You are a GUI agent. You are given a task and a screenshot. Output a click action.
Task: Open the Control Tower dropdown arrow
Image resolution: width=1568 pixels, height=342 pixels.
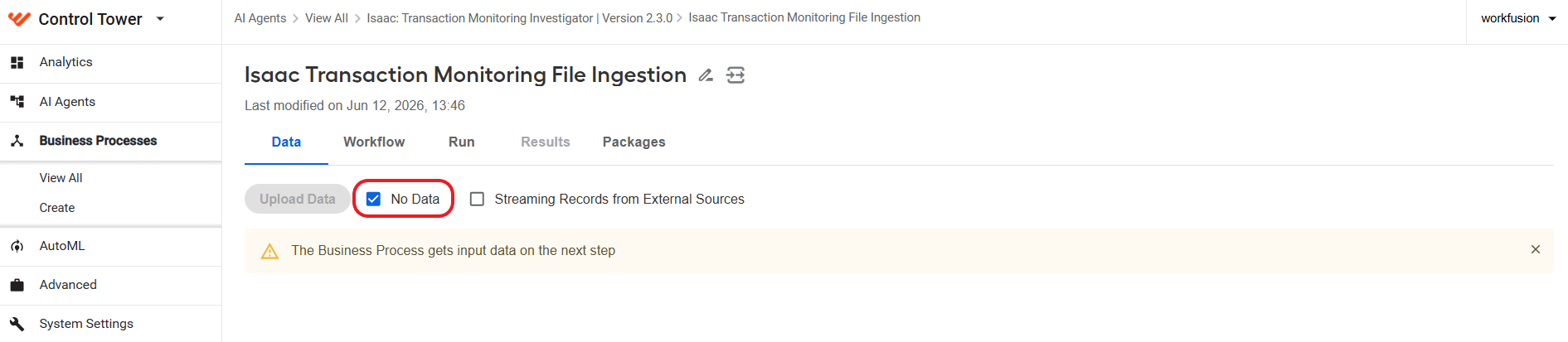point(160,19)
